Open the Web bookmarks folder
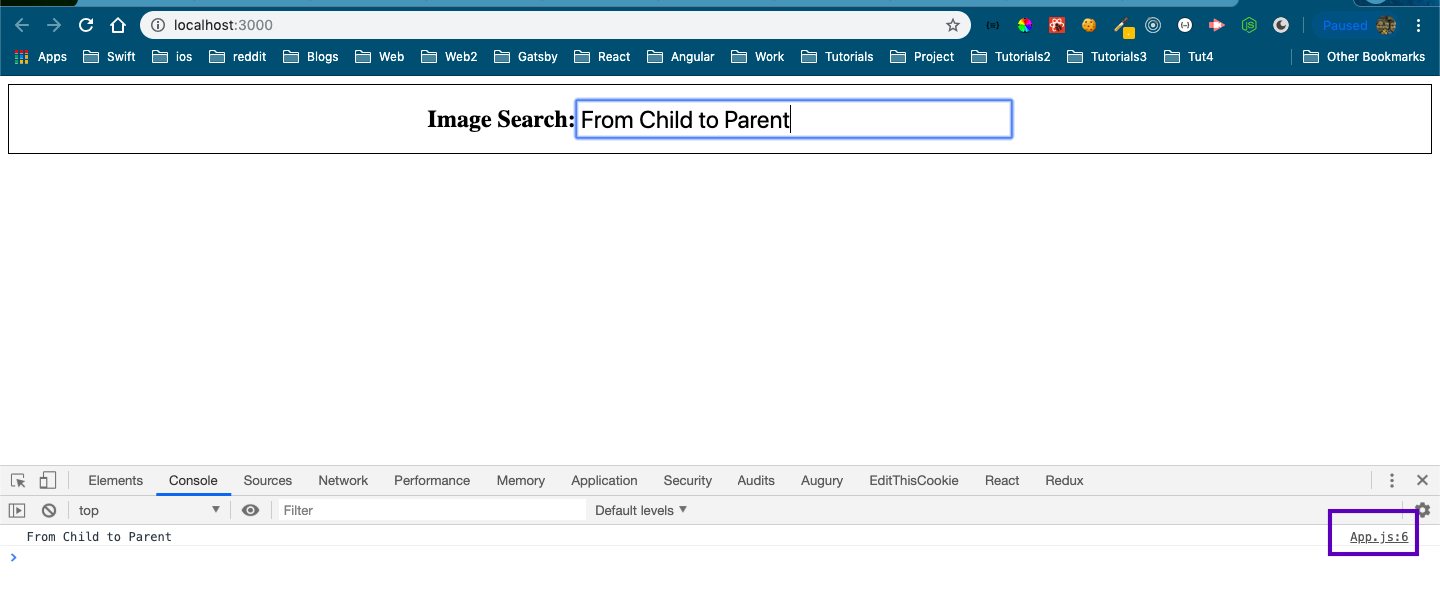The width and height of the screenshot is (1440, 594). click(380, 57)
